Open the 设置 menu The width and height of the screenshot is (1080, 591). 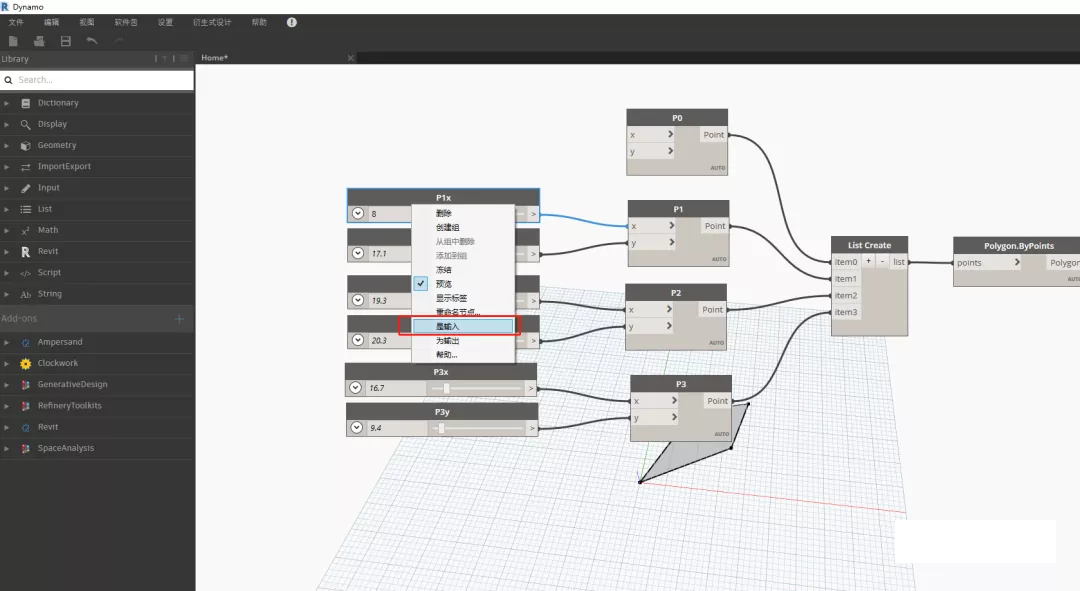(x=165, y=23)
